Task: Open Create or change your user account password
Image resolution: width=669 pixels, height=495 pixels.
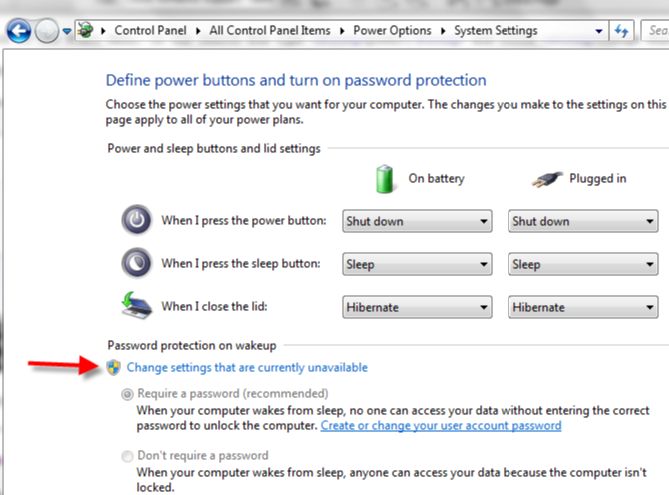Action: (x=441, y=425)
